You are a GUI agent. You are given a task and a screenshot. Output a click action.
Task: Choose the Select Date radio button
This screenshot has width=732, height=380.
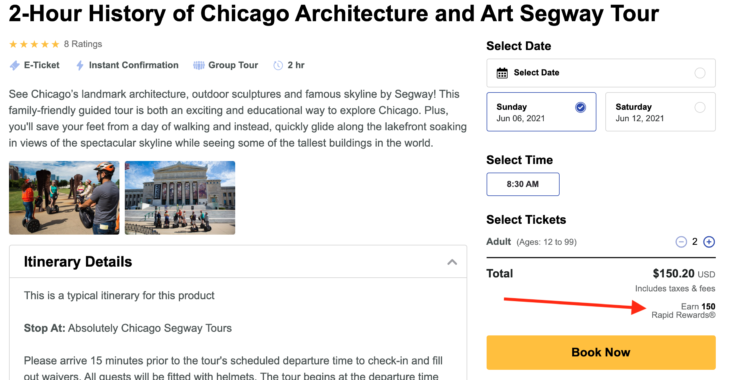click(x=700, y=73)
